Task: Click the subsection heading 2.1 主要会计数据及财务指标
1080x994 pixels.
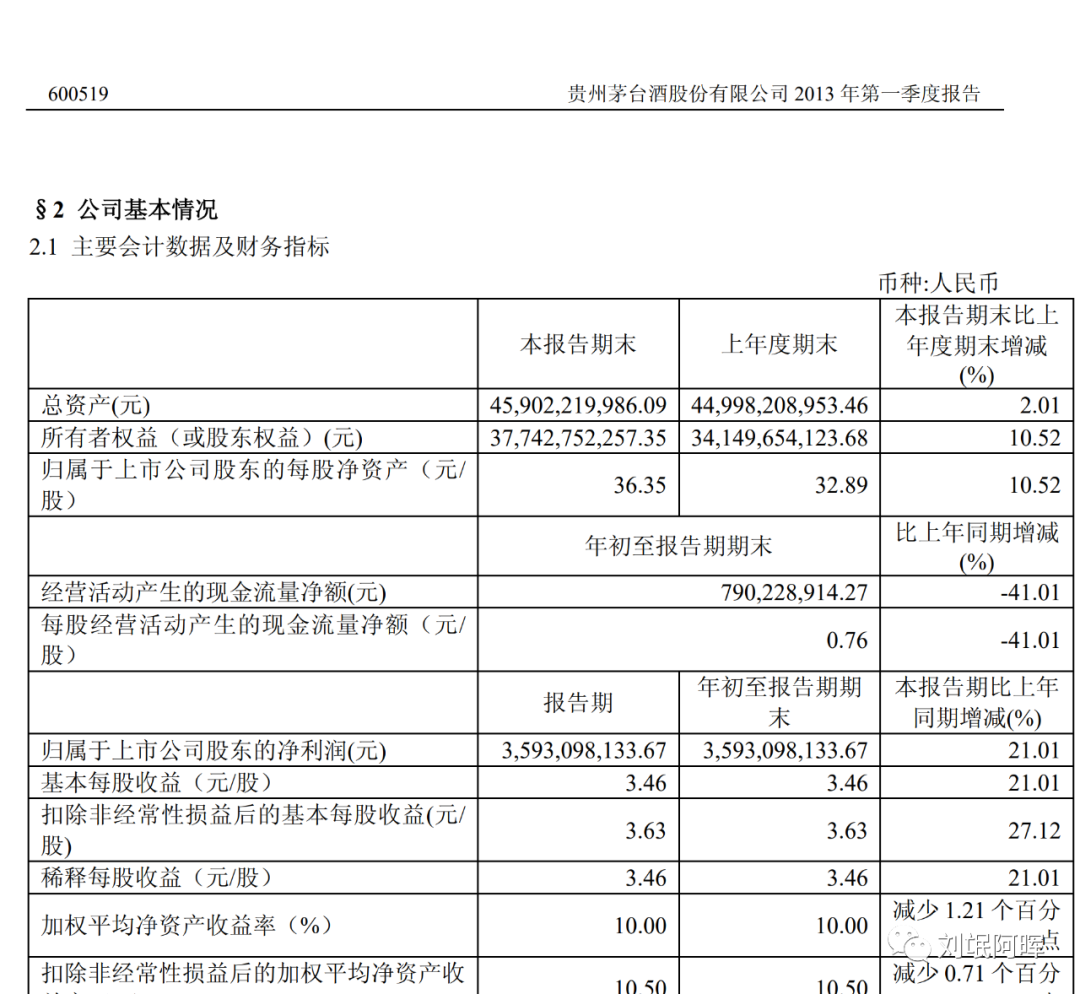Action: coord(179,247)
